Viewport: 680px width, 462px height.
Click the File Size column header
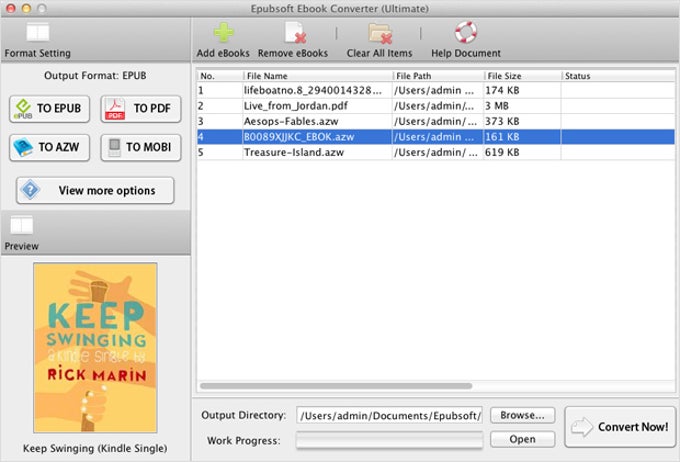[x=523, y=76]
